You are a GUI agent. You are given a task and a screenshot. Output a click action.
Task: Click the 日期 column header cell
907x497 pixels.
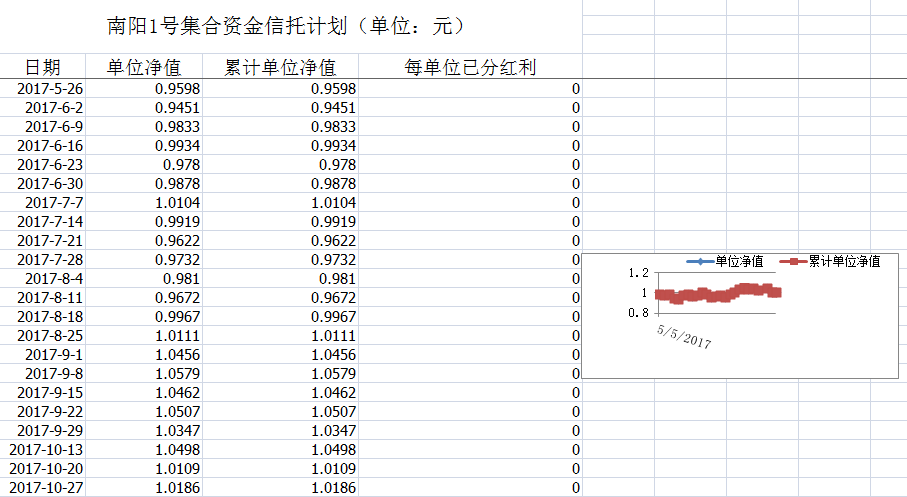point(42,68)
